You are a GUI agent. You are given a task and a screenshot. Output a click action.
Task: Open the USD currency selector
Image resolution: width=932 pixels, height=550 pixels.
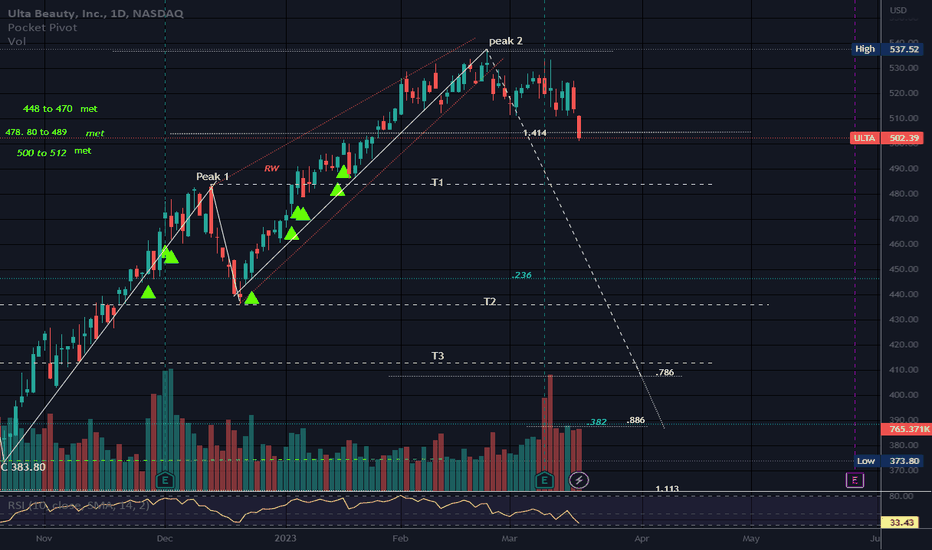tap(898, 10)
